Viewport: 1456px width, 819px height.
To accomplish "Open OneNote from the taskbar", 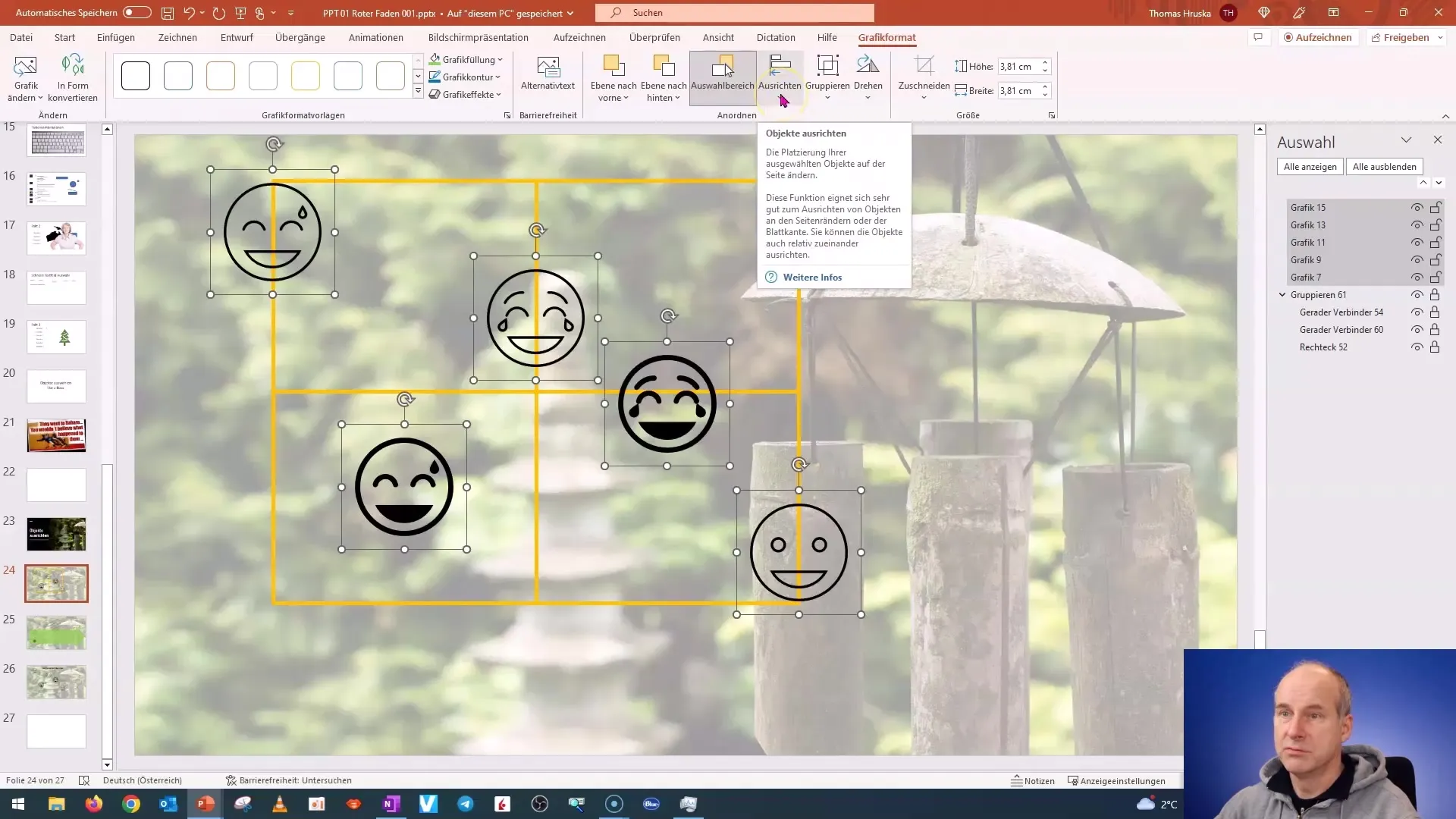I will (x=391, y=804).
